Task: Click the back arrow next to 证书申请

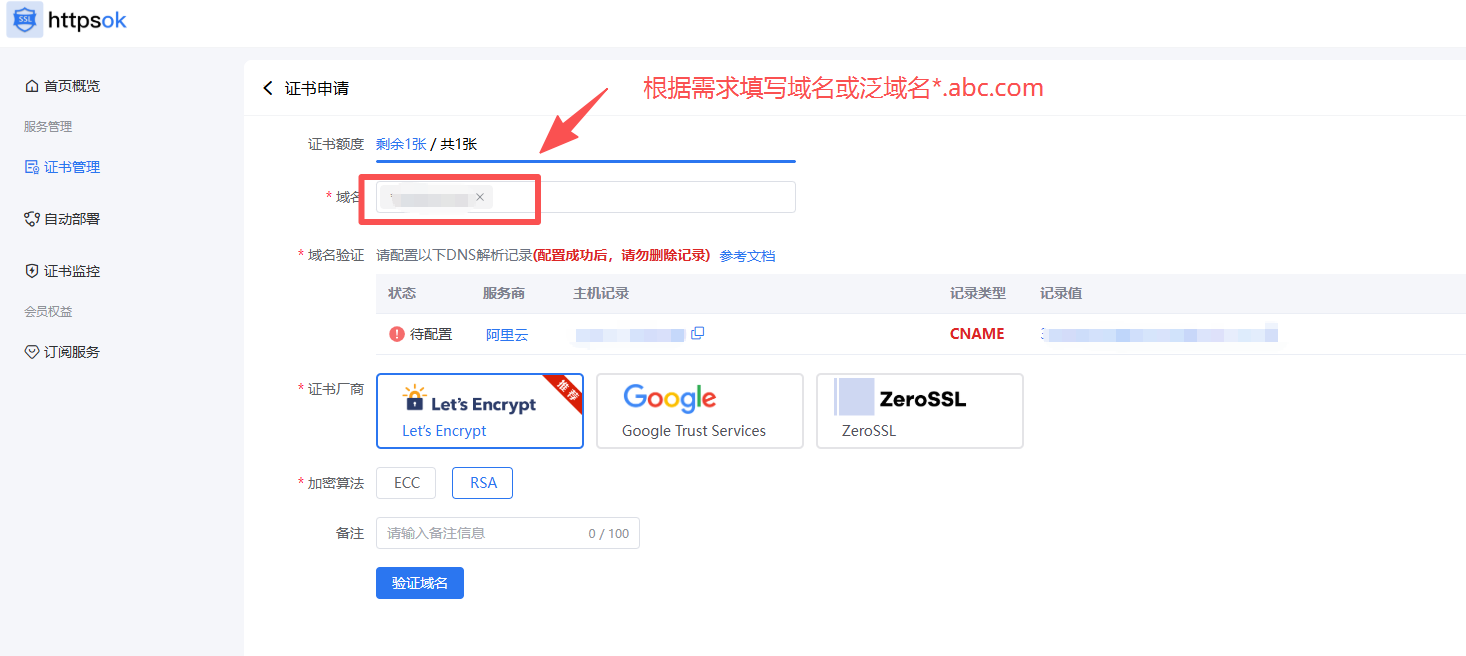Action: (267, 88)
